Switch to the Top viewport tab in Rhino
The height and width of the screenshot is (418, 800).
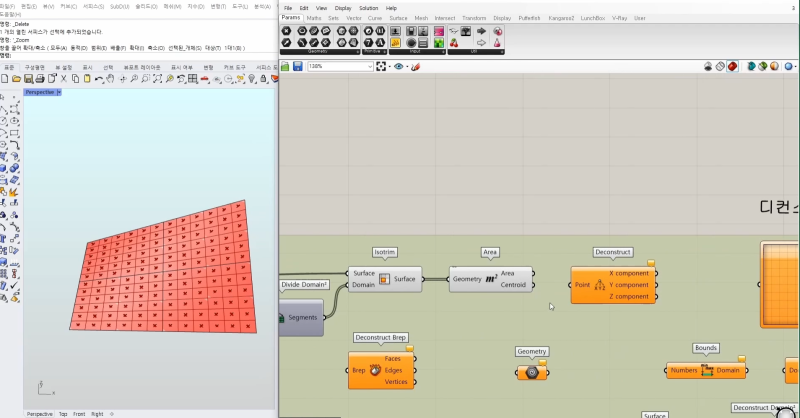coord(63,414)
